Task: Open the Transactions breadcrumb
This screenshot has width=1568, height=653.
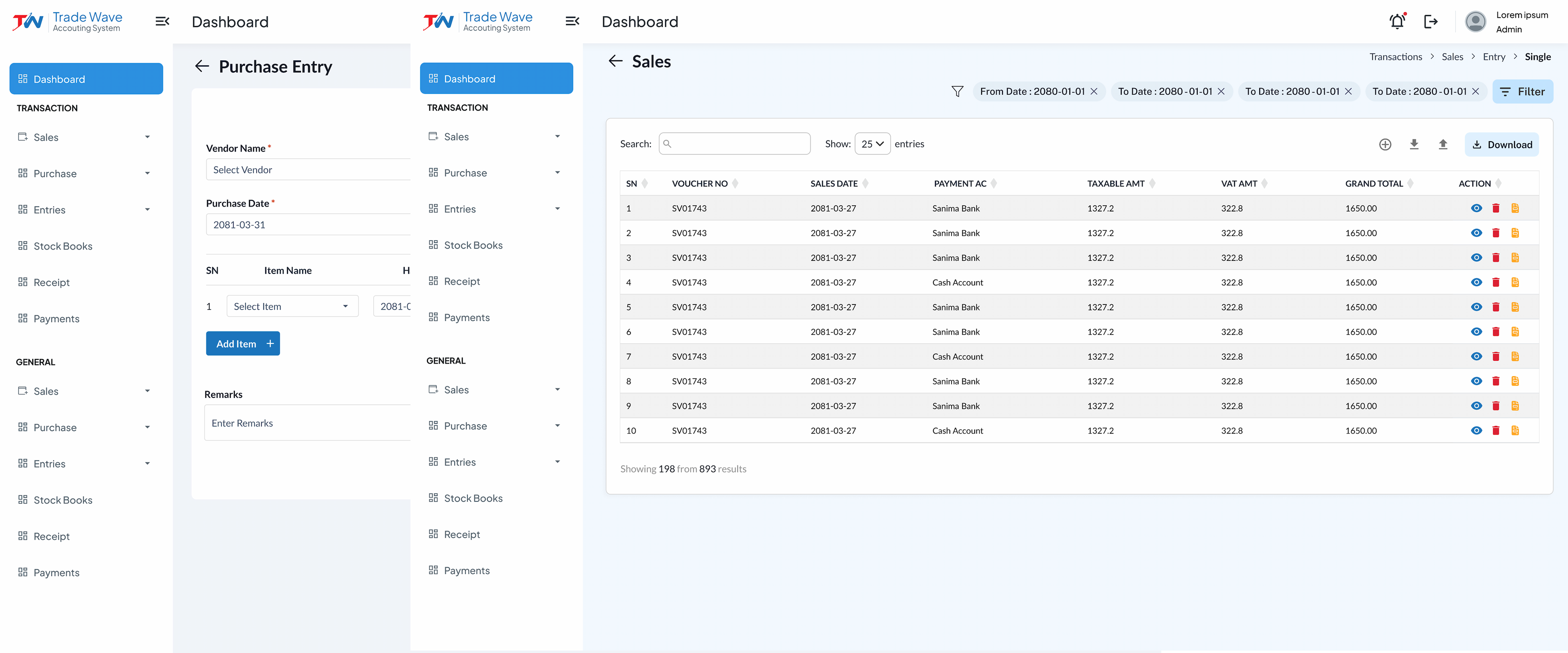Action: coord(1395,57)
